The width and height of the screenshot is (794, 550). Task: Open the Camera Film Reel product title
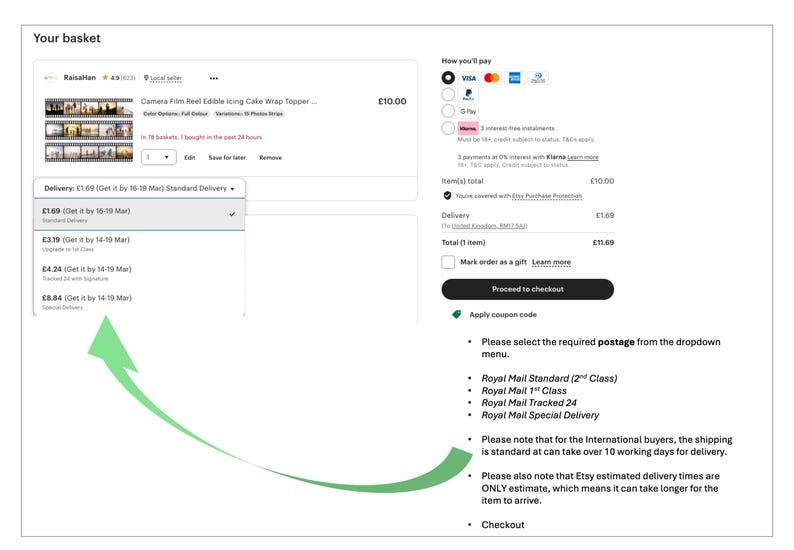pyautogui.click(x=229, y=101)
